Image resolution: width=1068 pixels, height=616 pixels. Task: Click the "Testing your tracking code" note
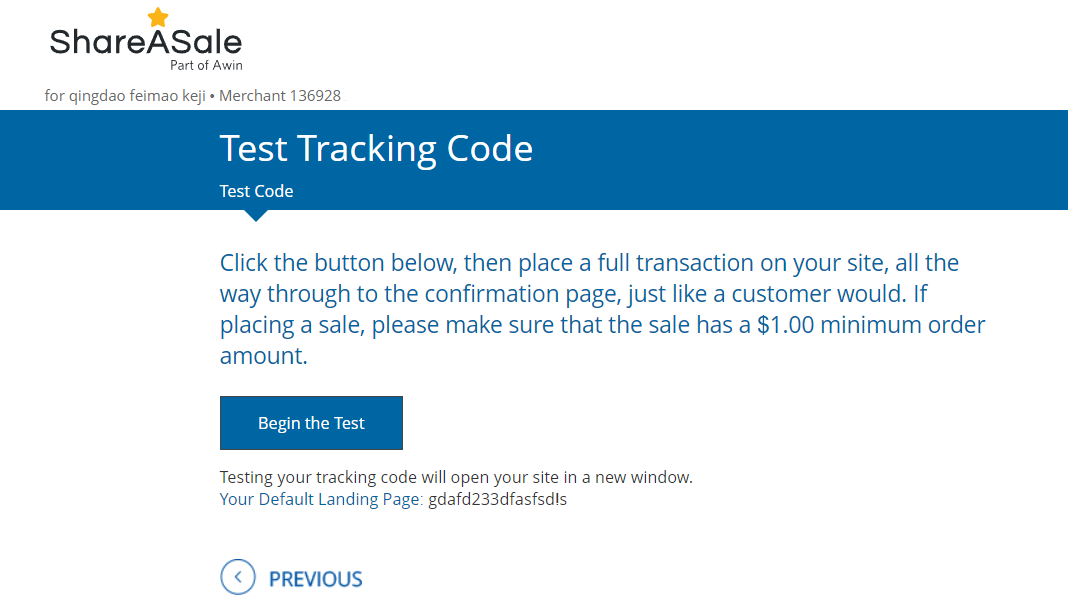tap(456, 477)
